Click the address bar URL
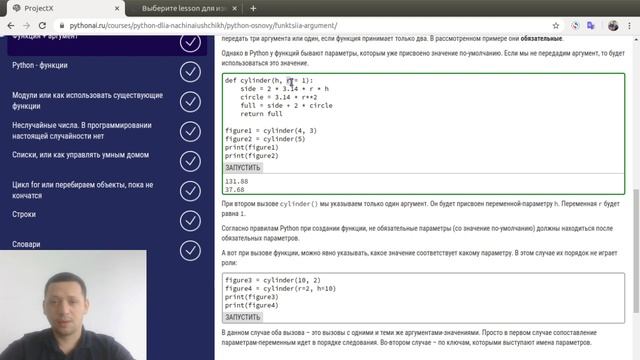Screen dimensions: 640x360 tap(203, 25)
